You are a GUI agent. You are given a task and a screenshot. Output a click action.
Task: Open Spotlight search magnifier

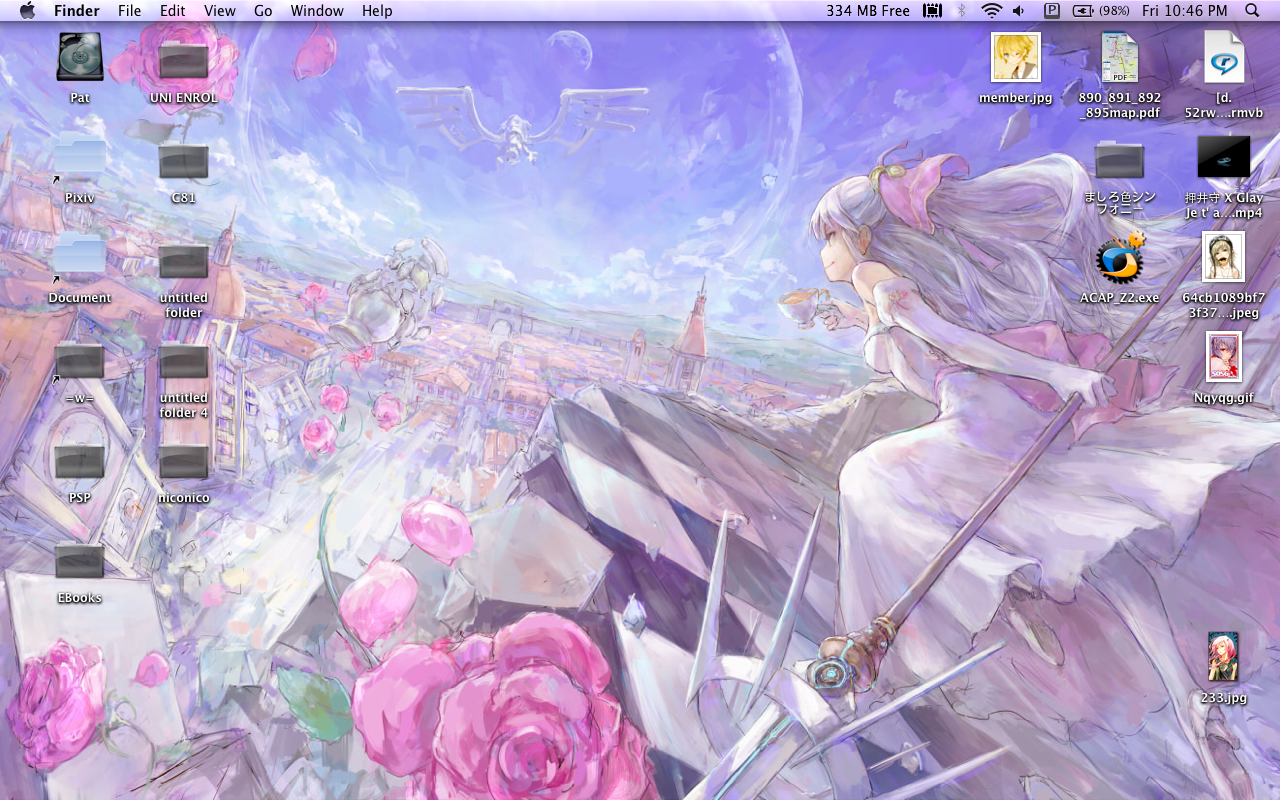click(1253, 11)
